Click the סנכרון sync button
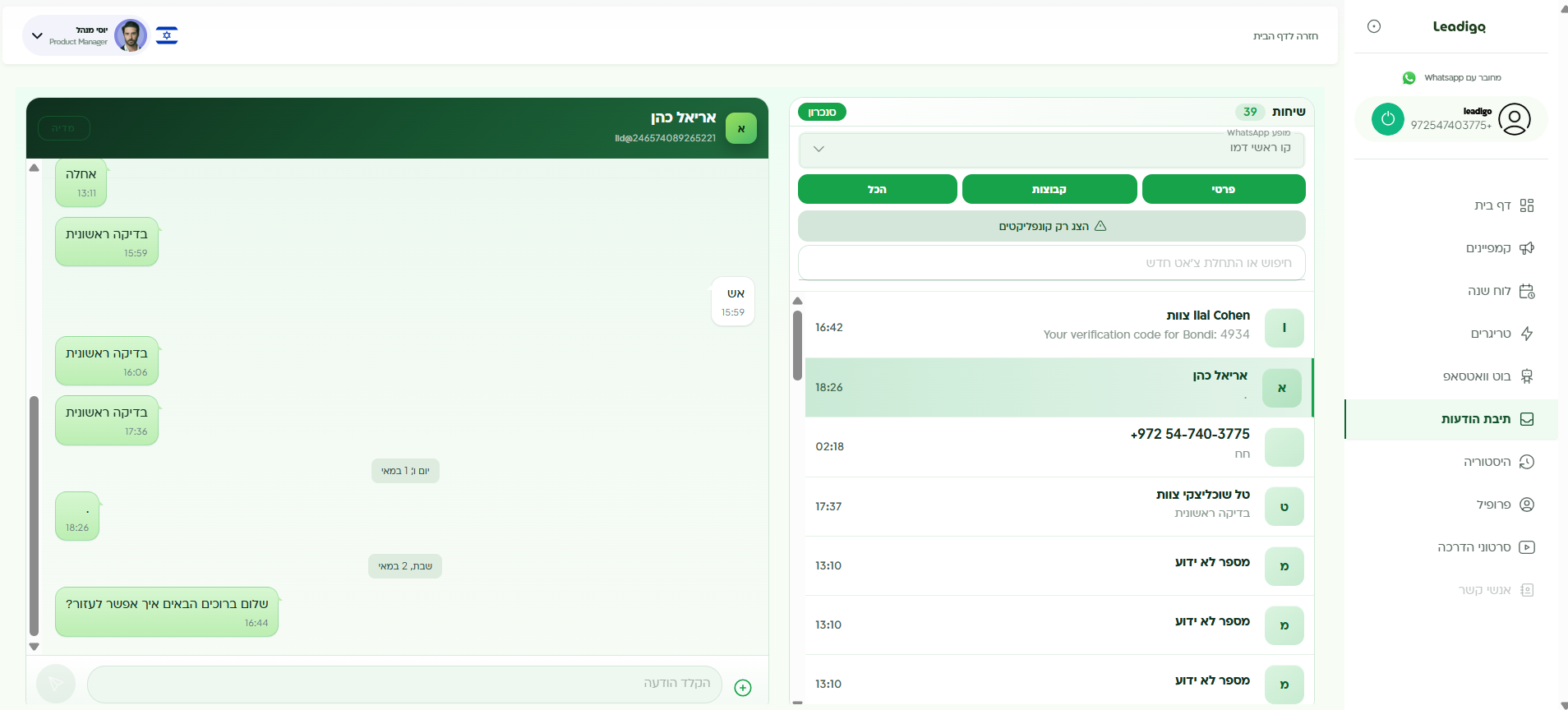 822,112
